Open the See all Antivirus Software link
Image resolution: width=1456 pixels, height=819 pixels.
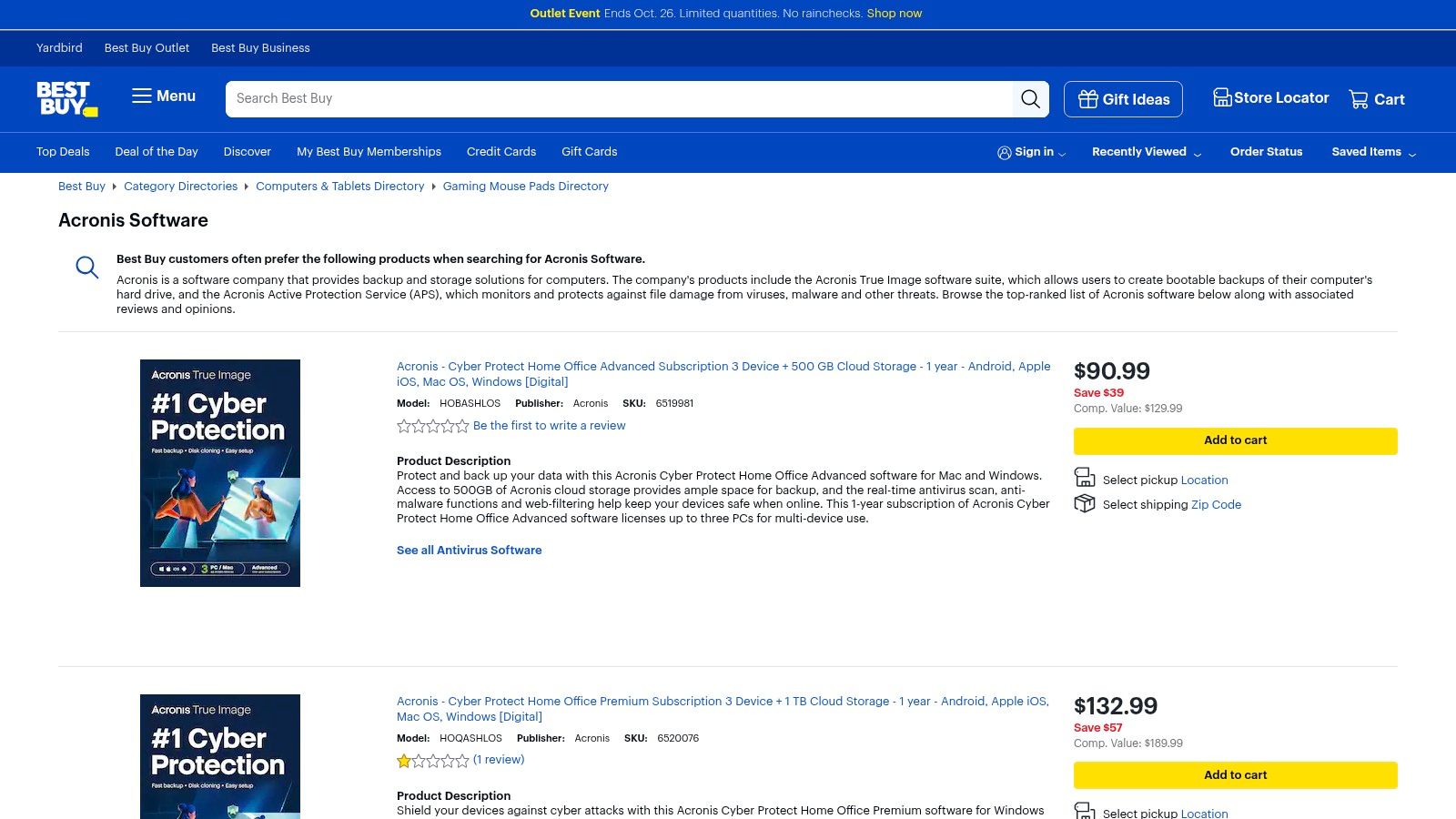(469, 550)
